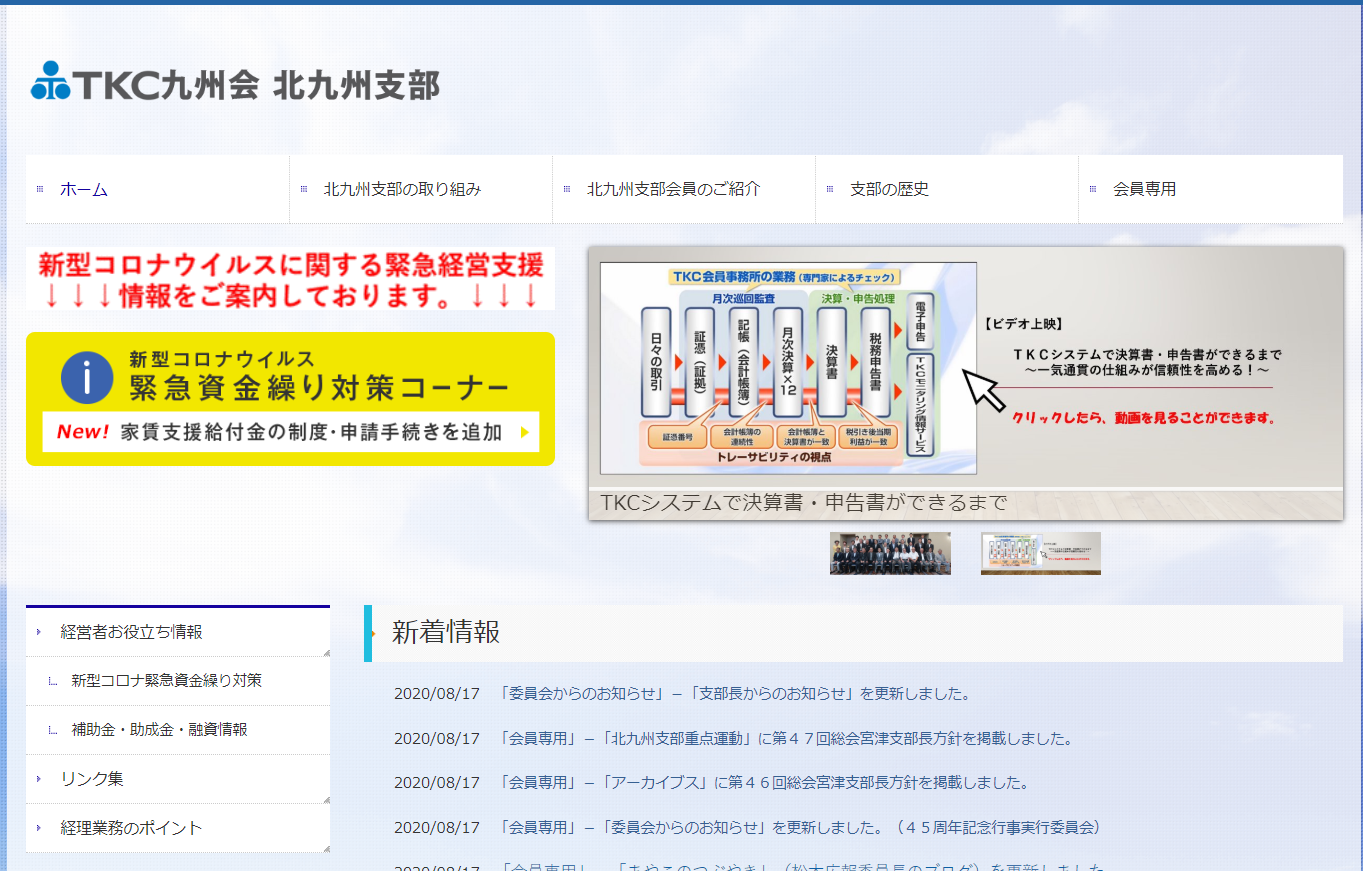Click red text クリックしたら、動画を見ることができます
This screenshot has width=1363, height=871.
point(1144,418)
